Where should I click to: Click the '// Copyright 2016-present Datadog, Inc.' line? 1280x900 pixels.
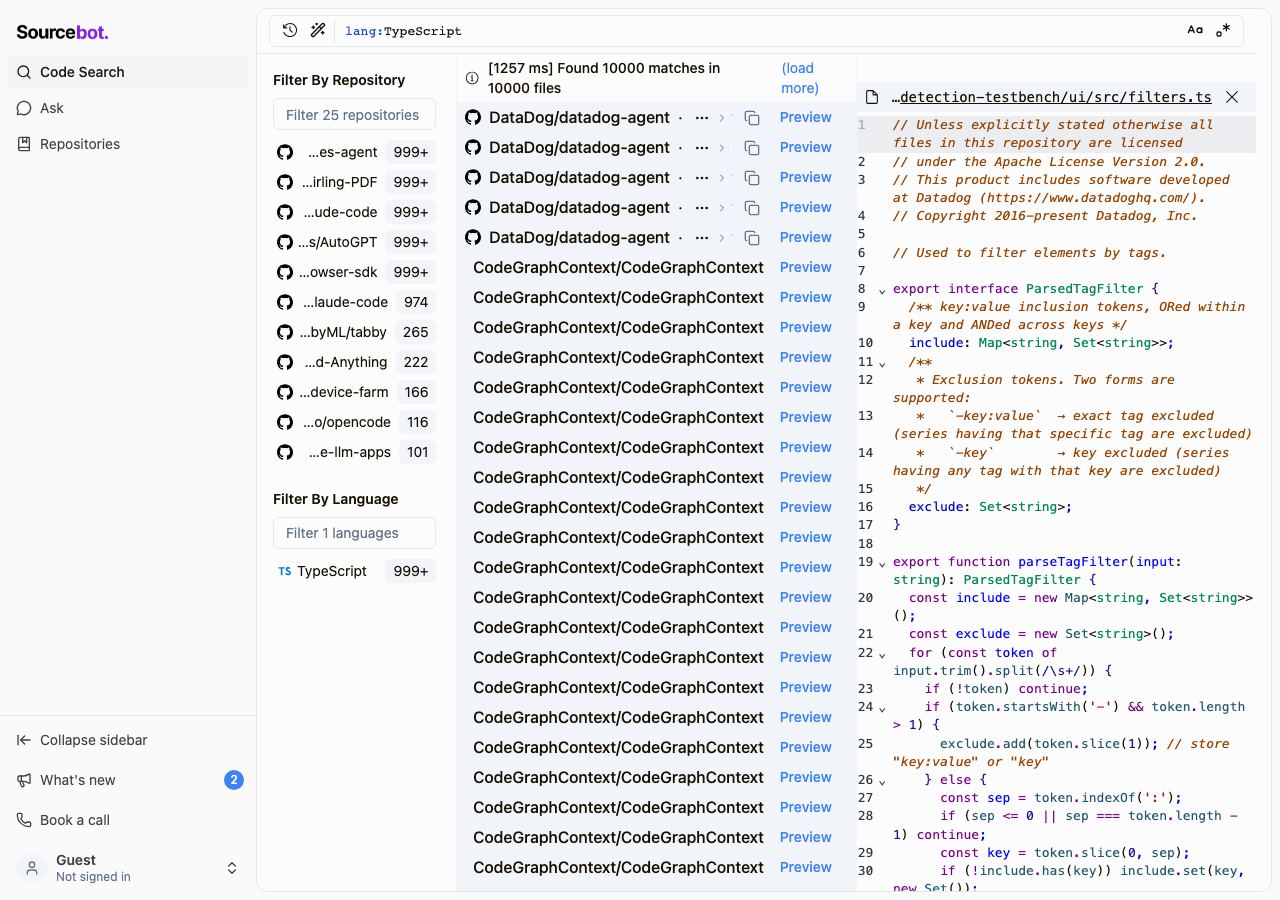tap(1045, 216)
